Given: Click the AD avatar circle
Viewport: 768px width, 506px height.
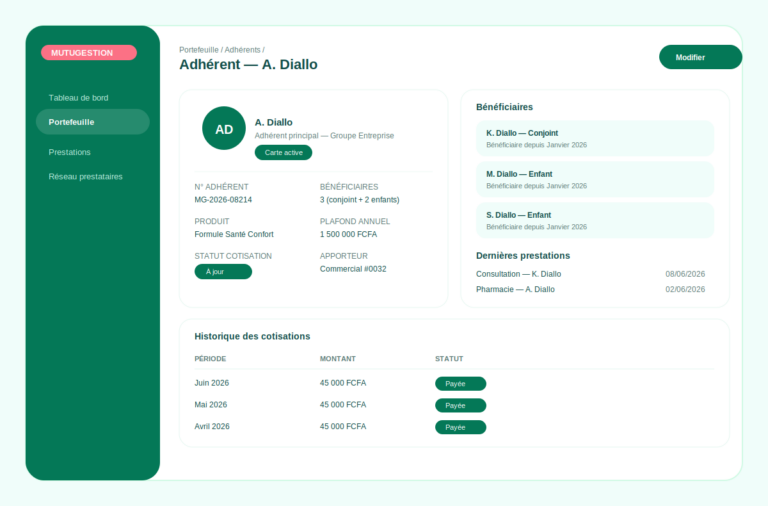Looking at the screenshot, I should (224, 128).
